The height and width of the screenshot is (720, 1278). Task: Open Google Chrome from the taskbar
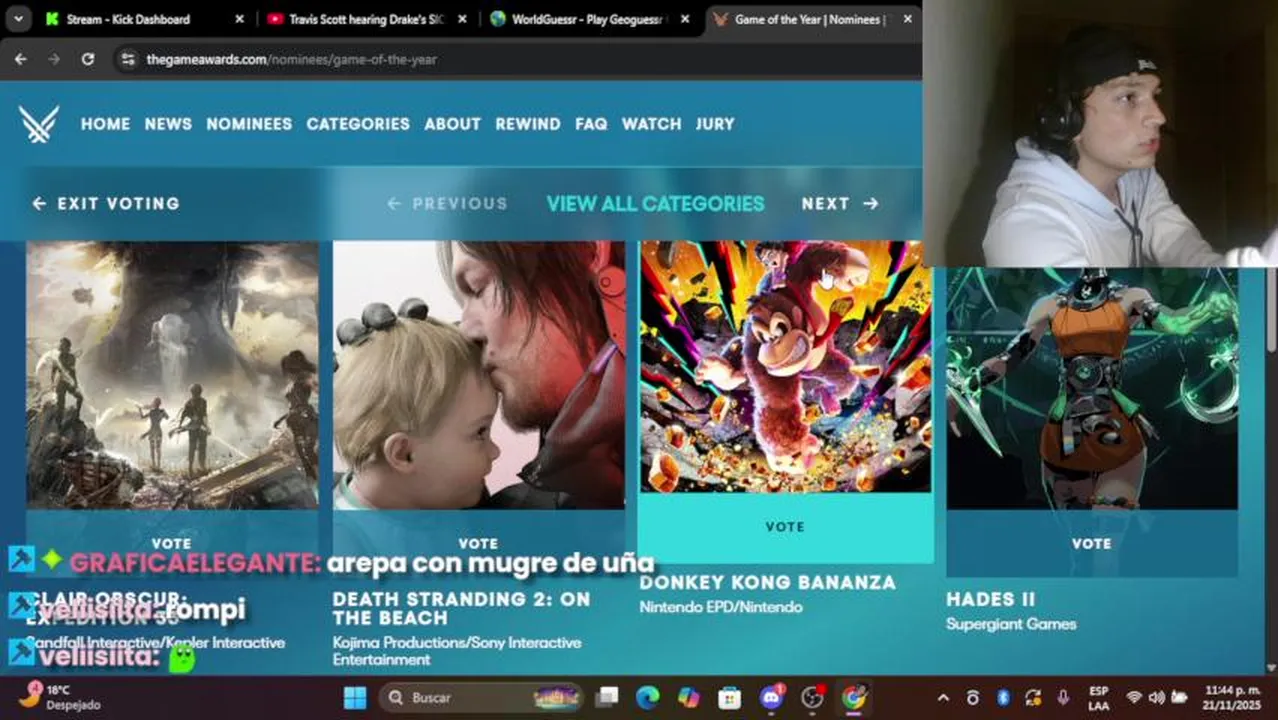(x=853, y=698)
